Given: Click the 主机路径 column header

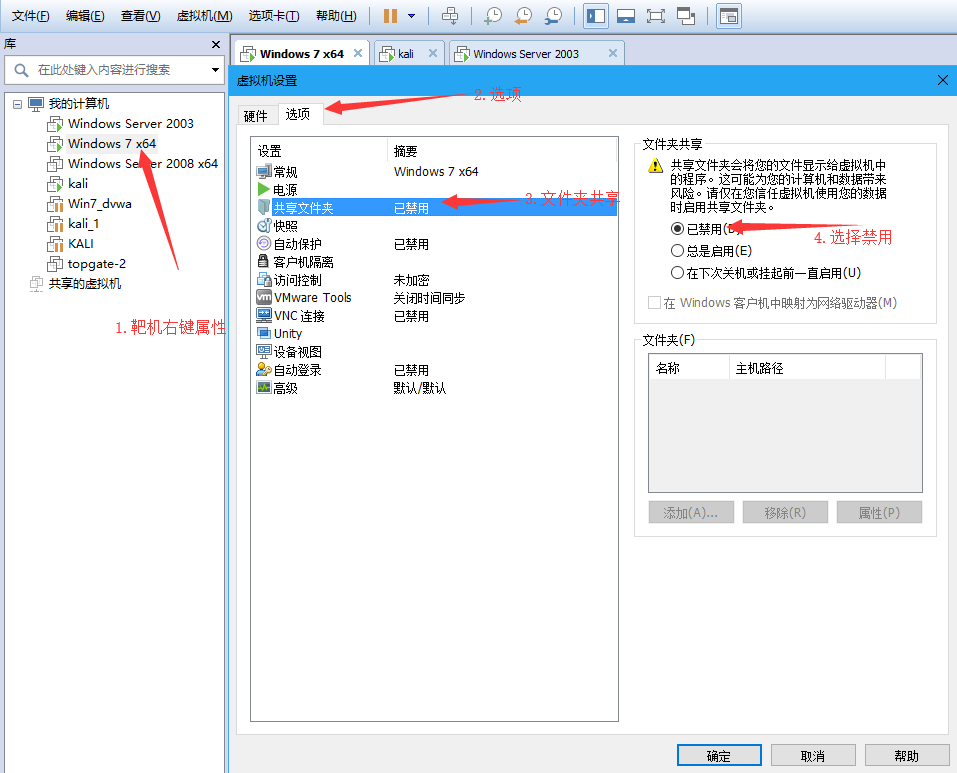Looking at the screenshot, I should point(807,368).
